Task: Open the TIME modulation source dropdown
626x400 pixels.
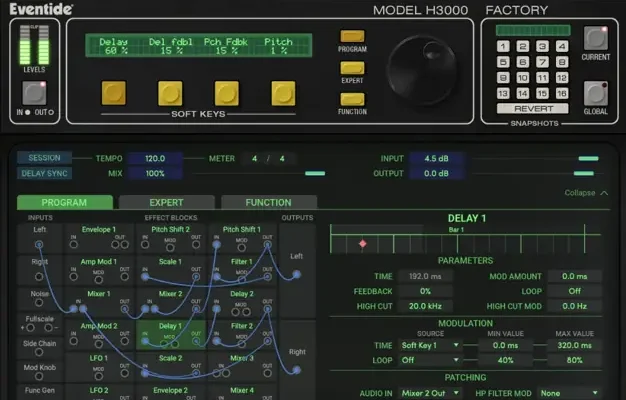Action: pos(430,345)
